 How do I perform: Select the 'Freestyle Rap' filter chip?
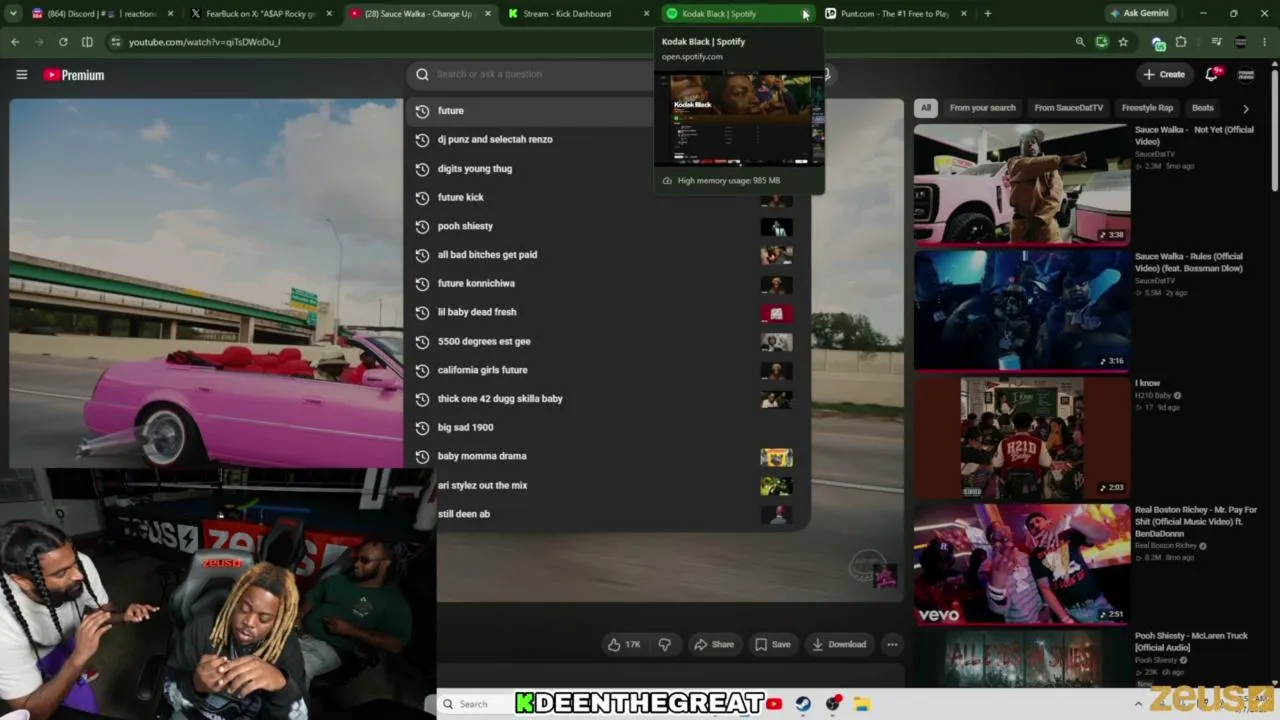click(x=1147, y=108)
